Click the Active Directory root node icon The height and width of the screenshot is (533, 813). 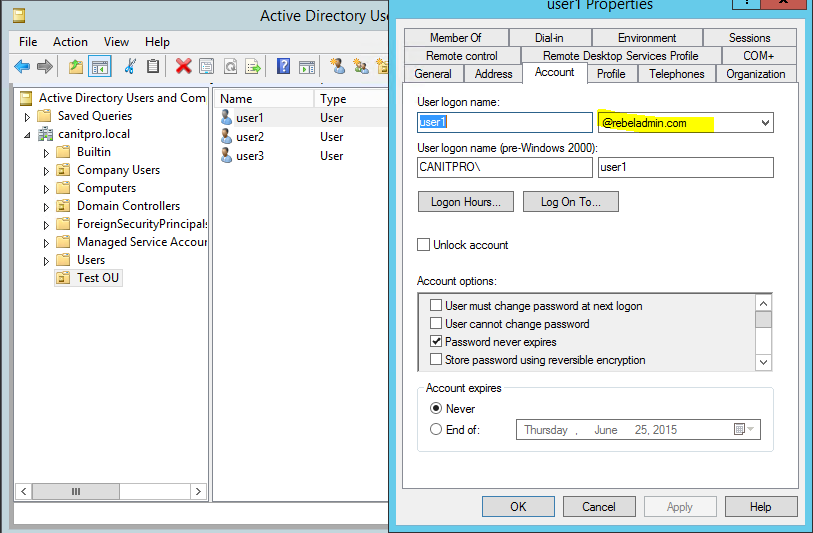tap(26, 97)
